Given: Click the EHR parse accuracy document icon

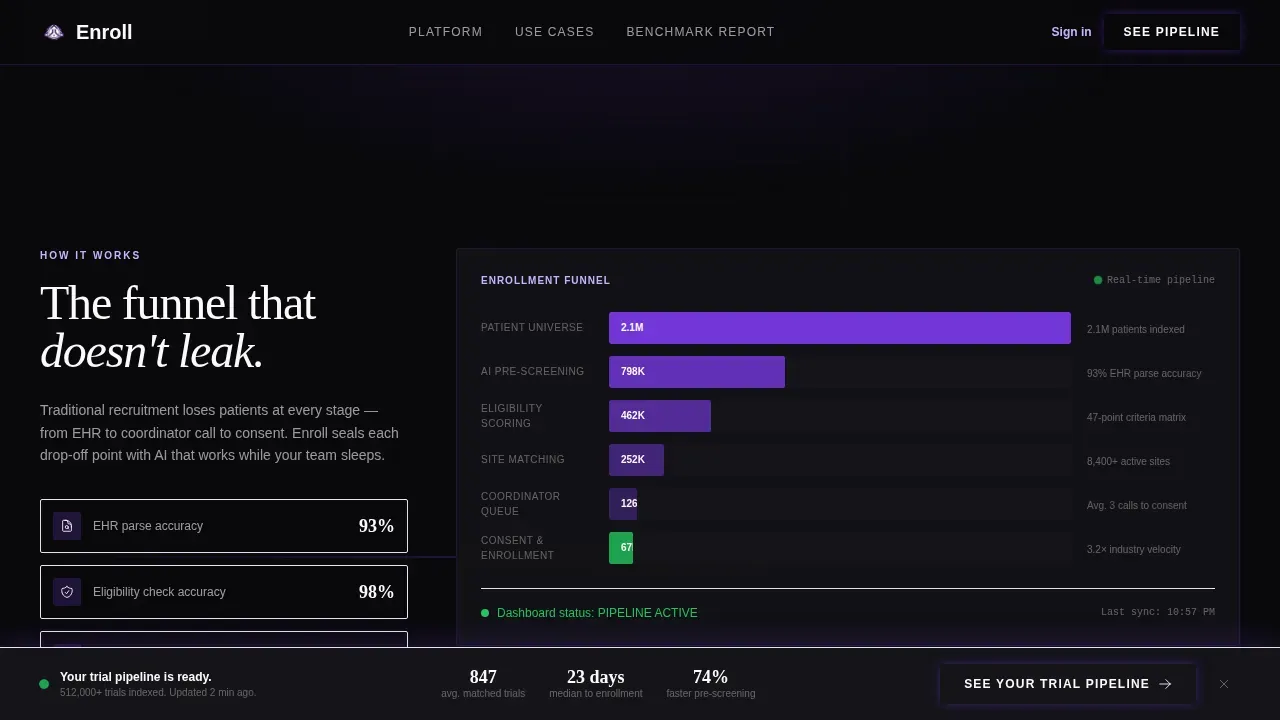Looking at the screenshot, I should tap(67, 526).
